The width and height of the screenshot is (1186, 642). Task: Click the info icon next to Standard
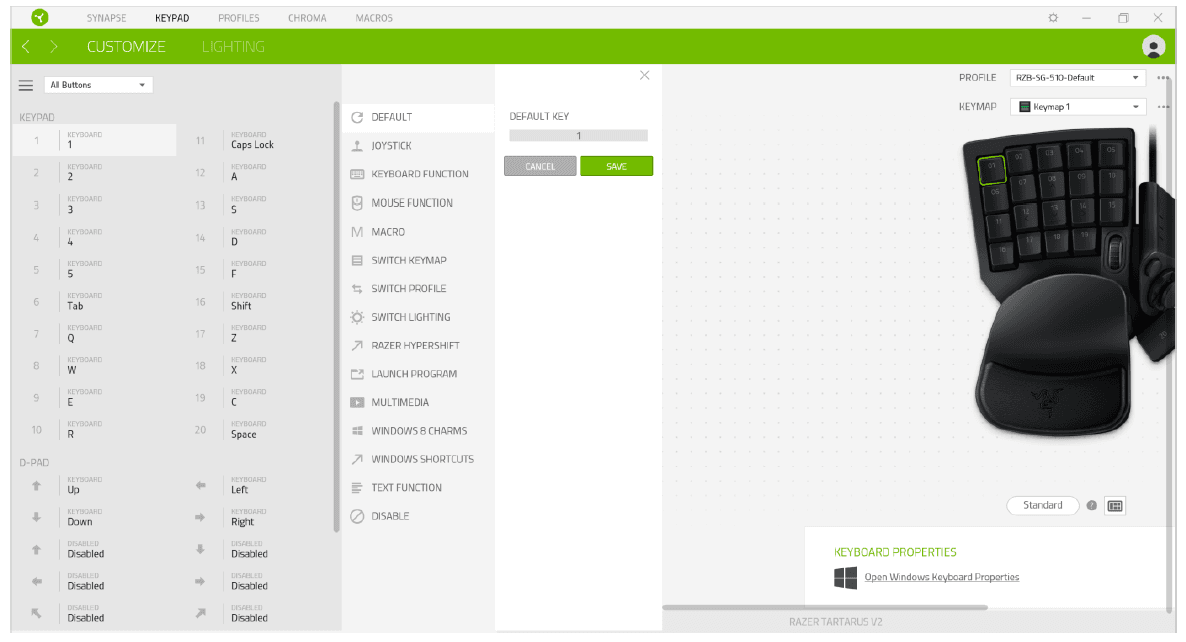[1092, 506]
